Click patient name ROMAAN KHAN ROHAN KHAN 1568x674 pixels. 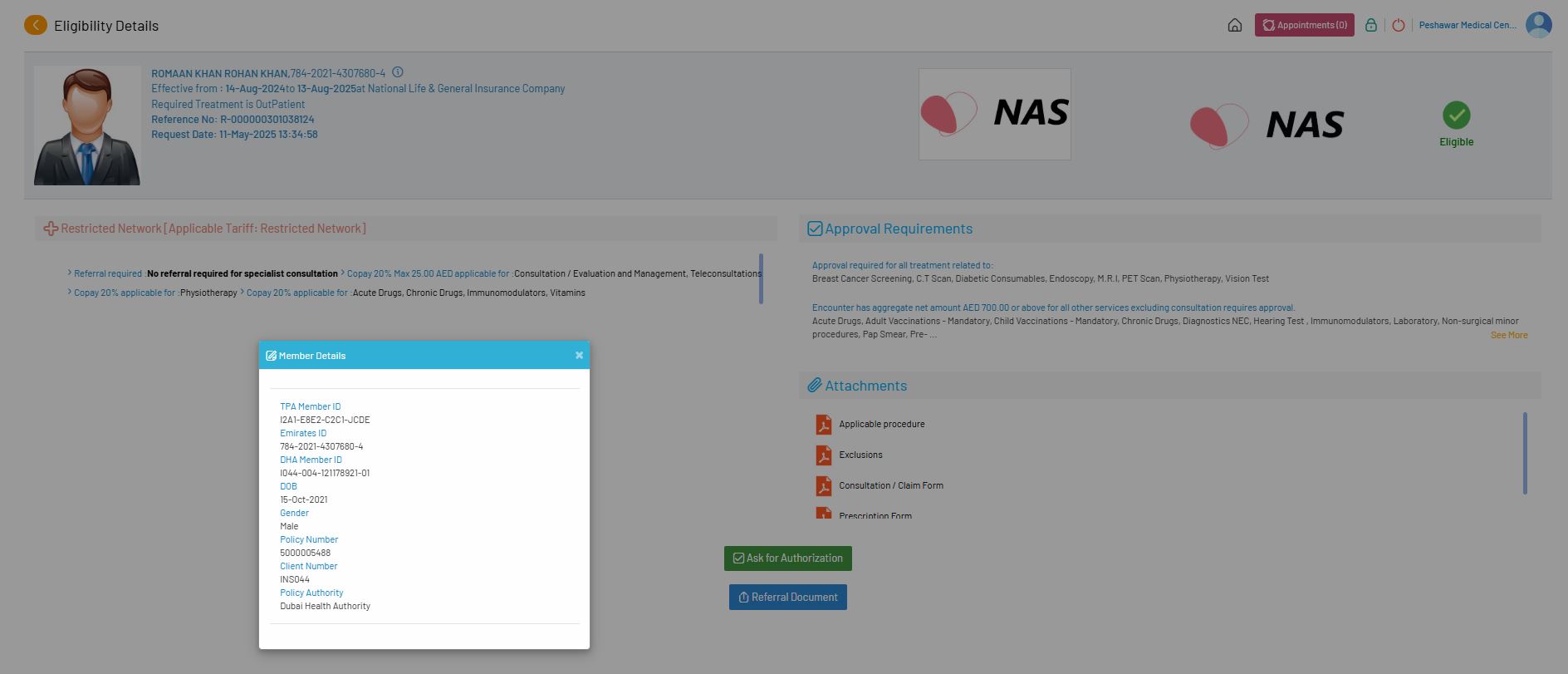tap(219, 73)
